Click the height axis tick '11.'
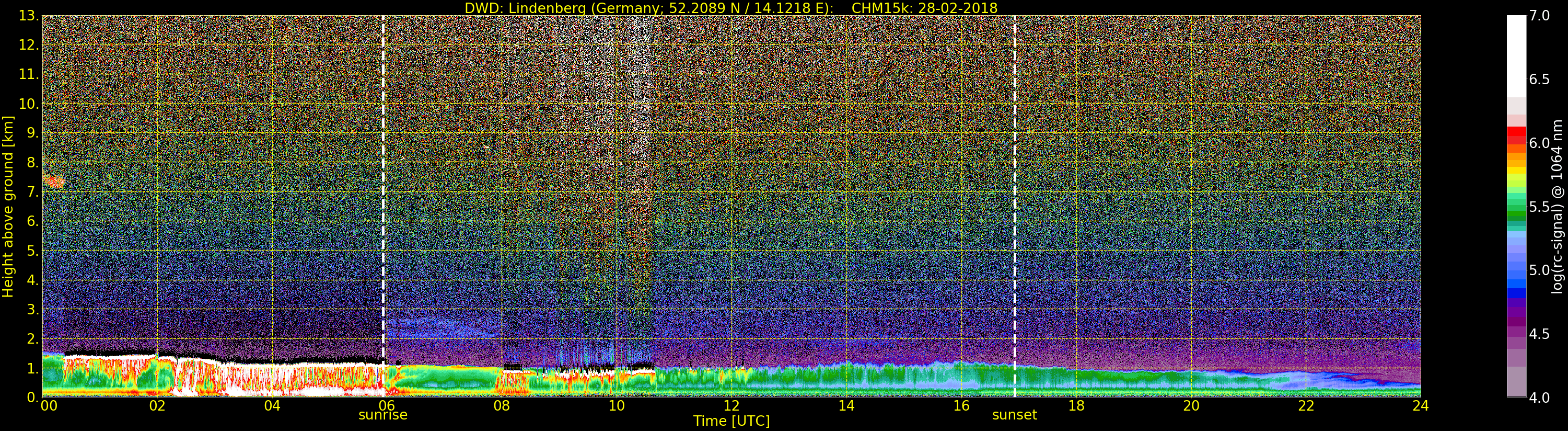 pos(28,74)
